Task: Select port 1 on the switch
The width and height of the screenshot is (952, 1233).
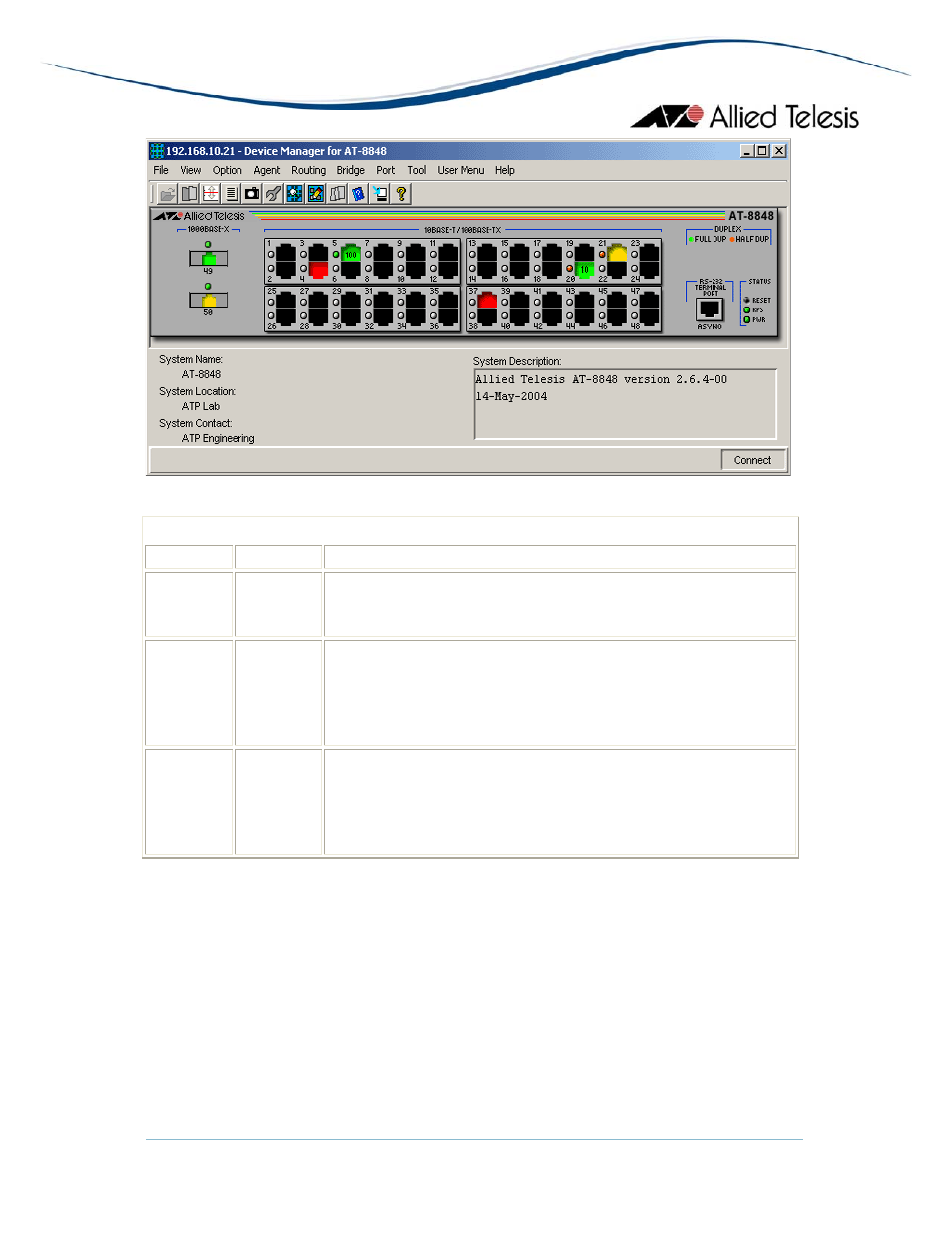Action: point(286,251)
